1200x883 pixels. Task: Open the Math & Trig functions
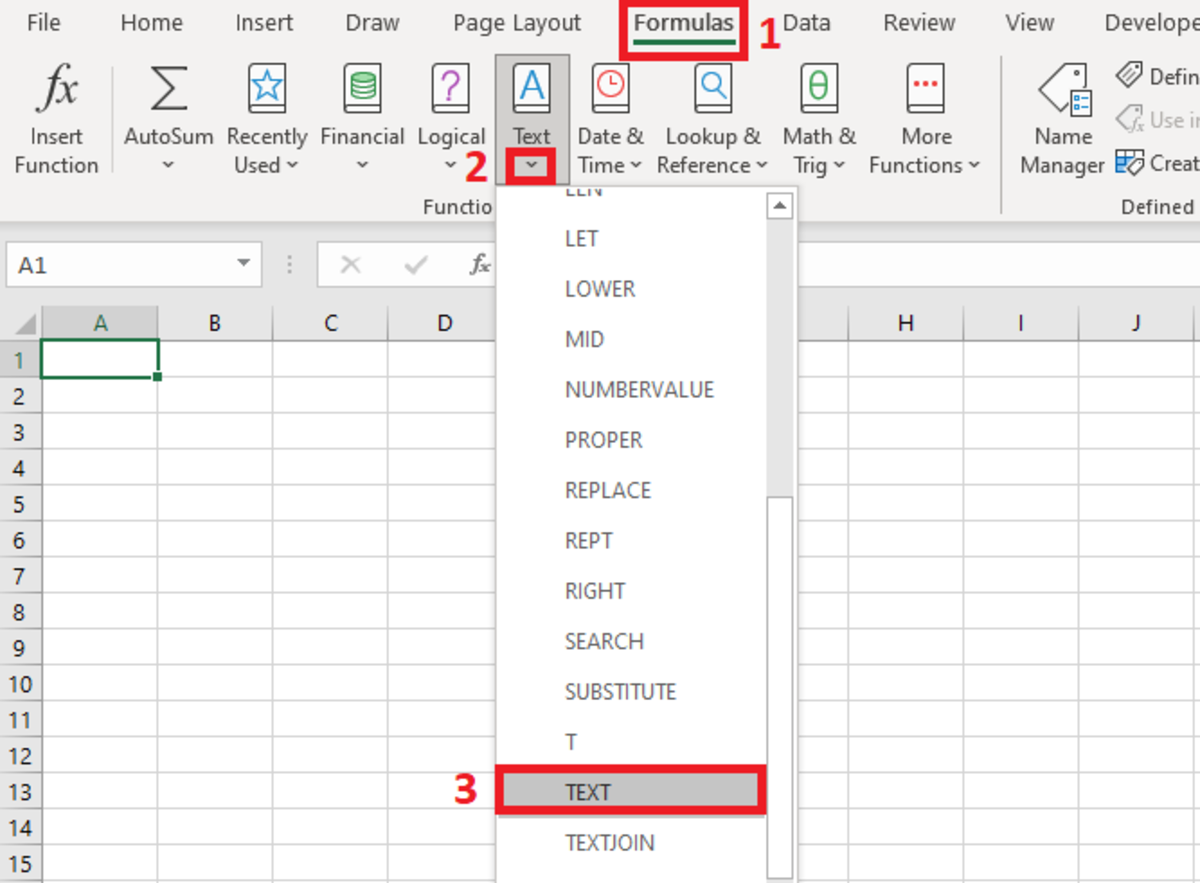pos(818,120)
